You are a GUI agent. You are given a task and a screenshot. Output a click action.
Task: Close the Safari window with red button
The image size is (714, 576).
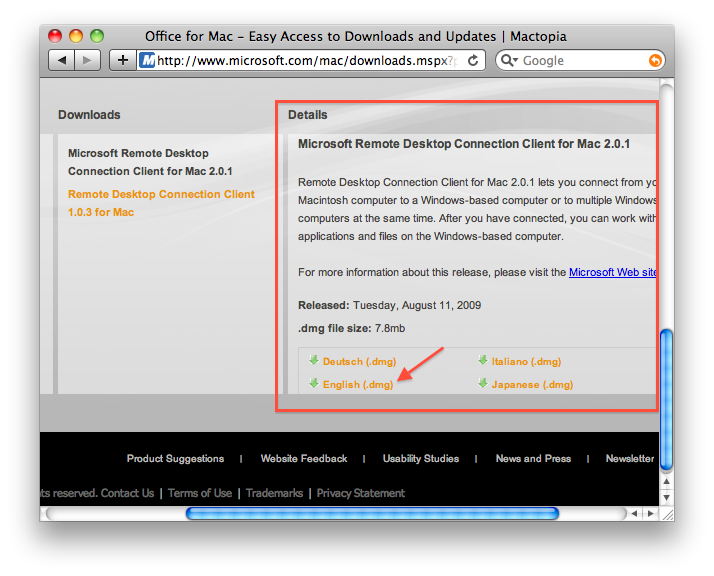coord(55,36)
